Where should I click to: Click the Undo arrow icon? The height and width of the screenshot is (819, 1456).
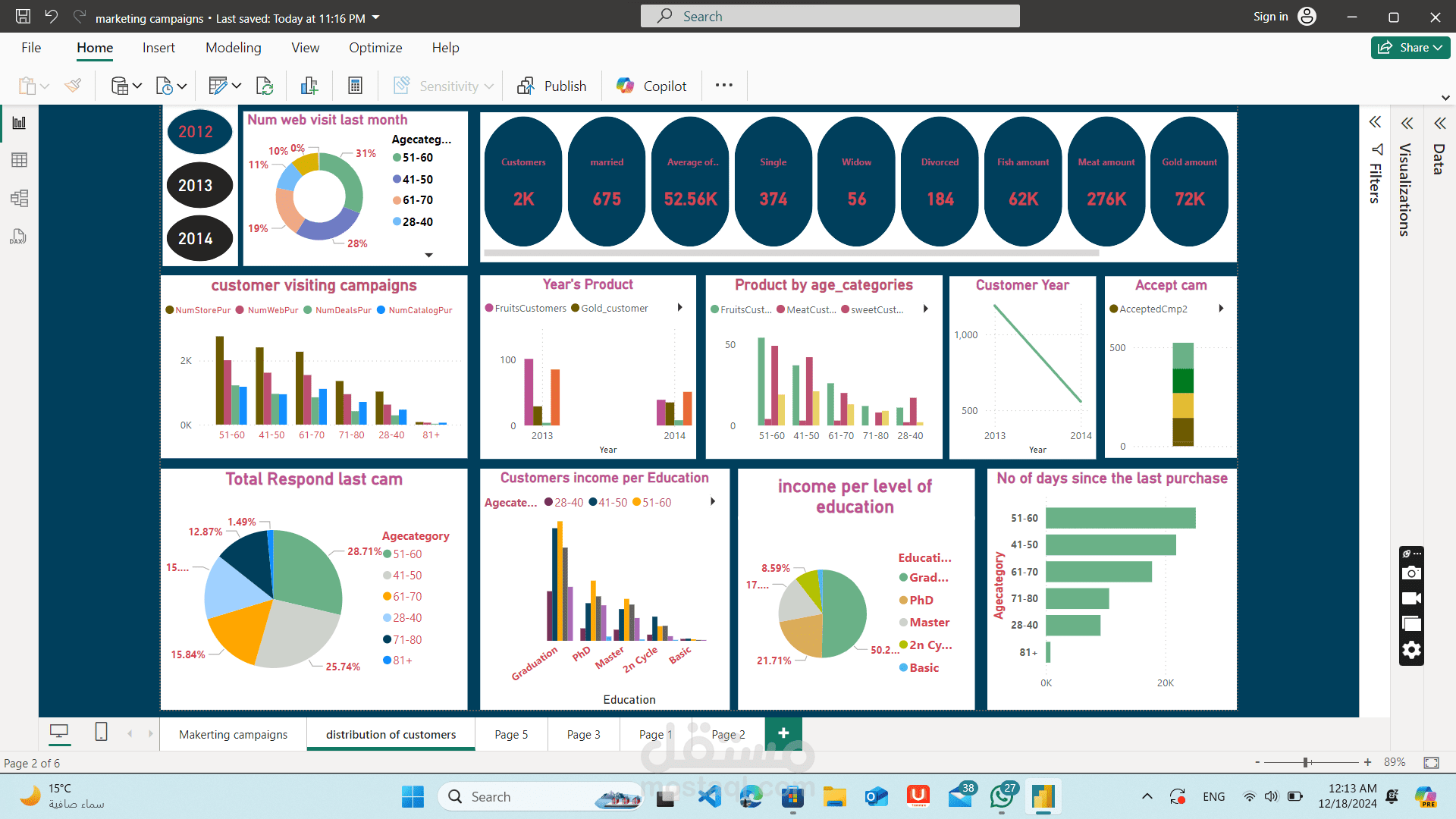pyautogui.click(x=51, y=17)
